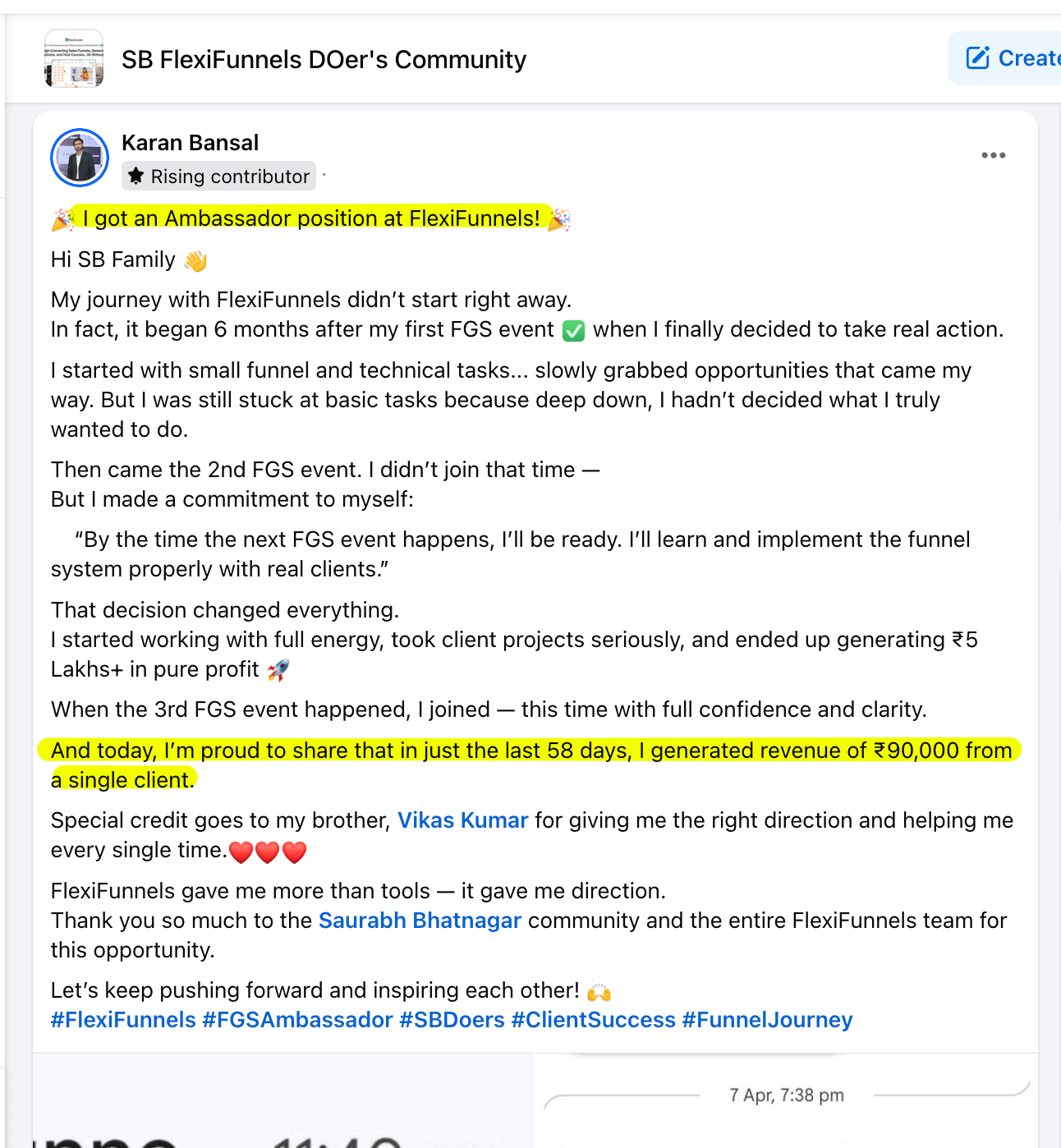Click the red hearts emoji
The height and width of the screenshot is (1148, 1061).
268,852
